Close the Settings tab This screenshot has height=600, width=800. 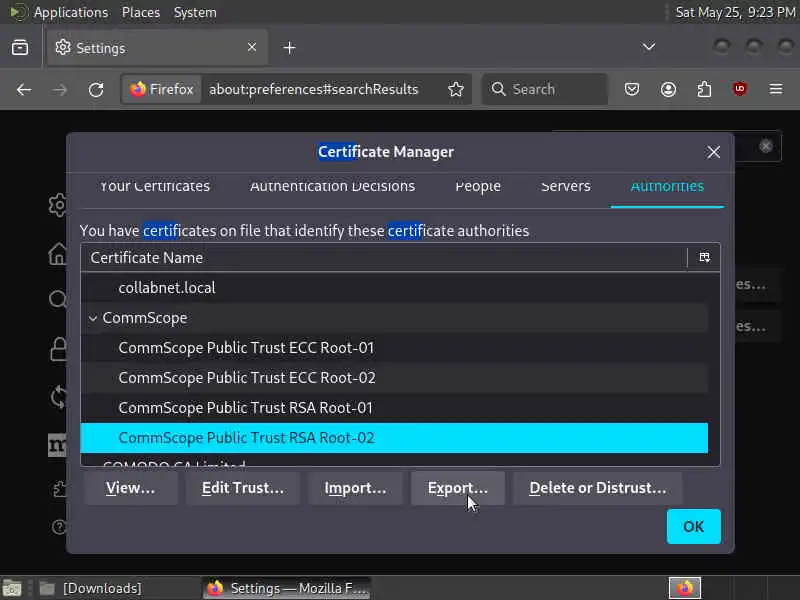(x=252, y=47)
